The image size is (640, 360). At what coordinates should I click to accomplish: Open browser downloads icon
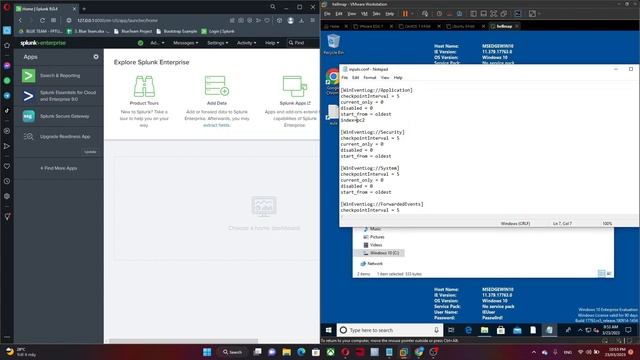coord(302,20)
